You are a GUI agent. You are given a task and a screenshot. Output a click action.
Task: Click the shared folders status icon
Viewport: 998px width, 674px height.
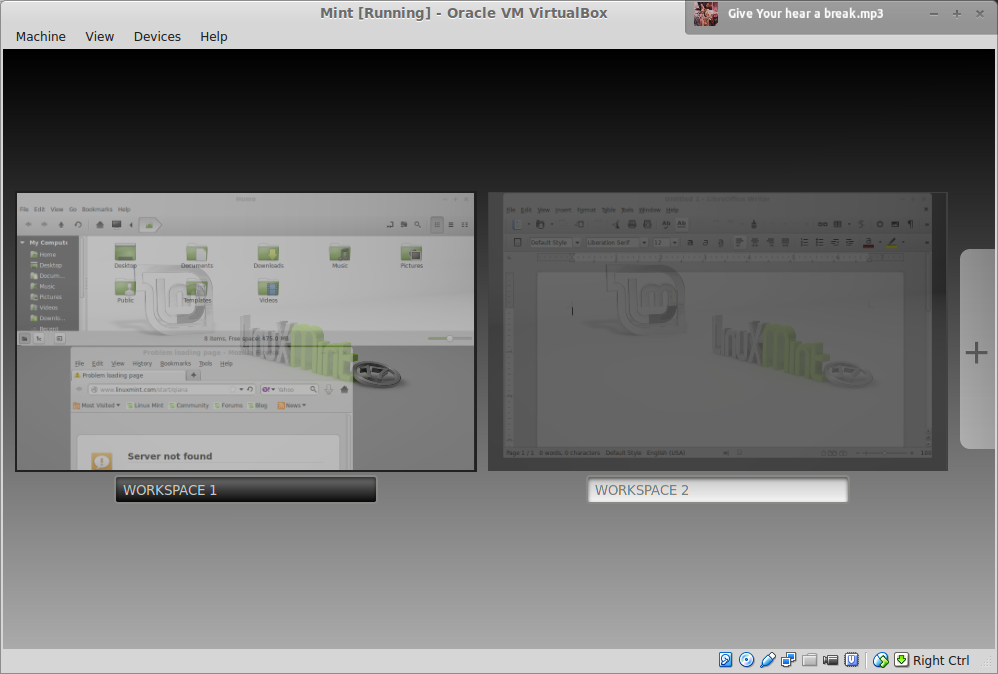click(810, 660)
